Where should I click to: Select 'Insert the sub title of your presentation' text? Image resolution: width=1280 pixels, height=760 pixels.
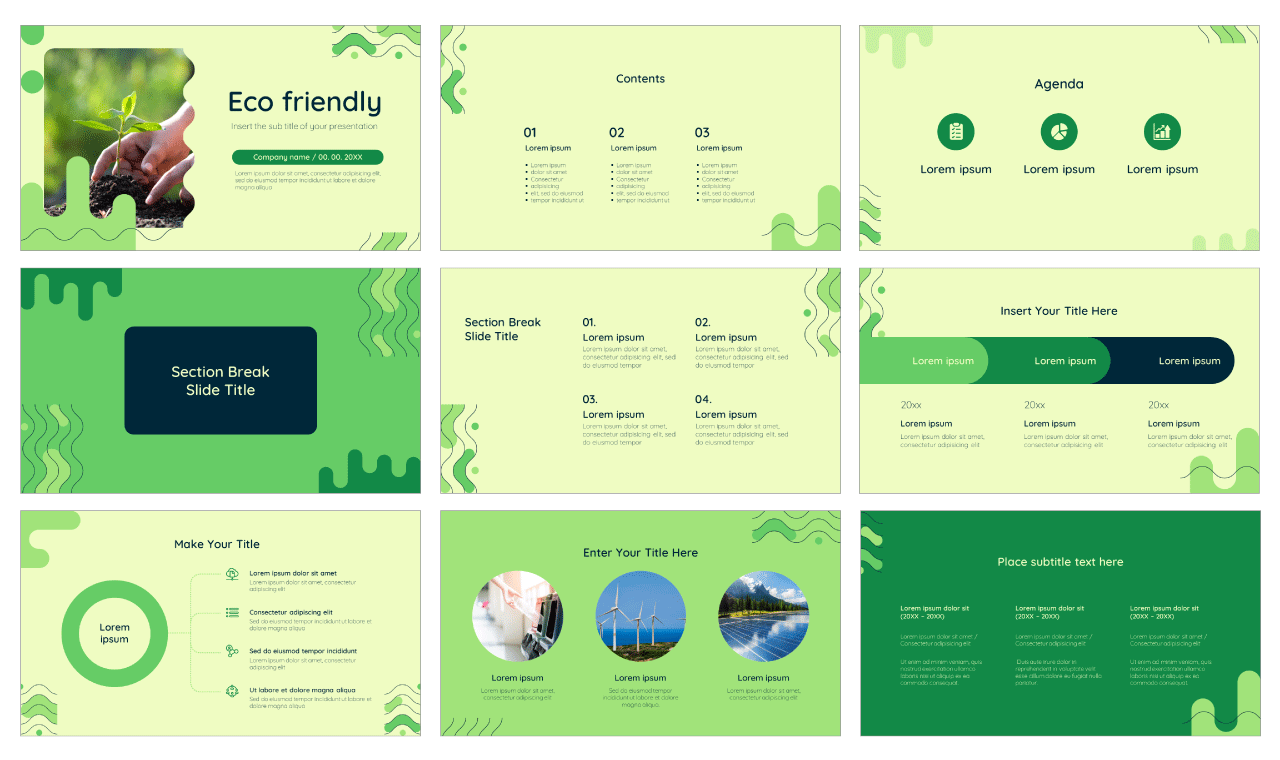pyautogui.click(x=305, y=127)
